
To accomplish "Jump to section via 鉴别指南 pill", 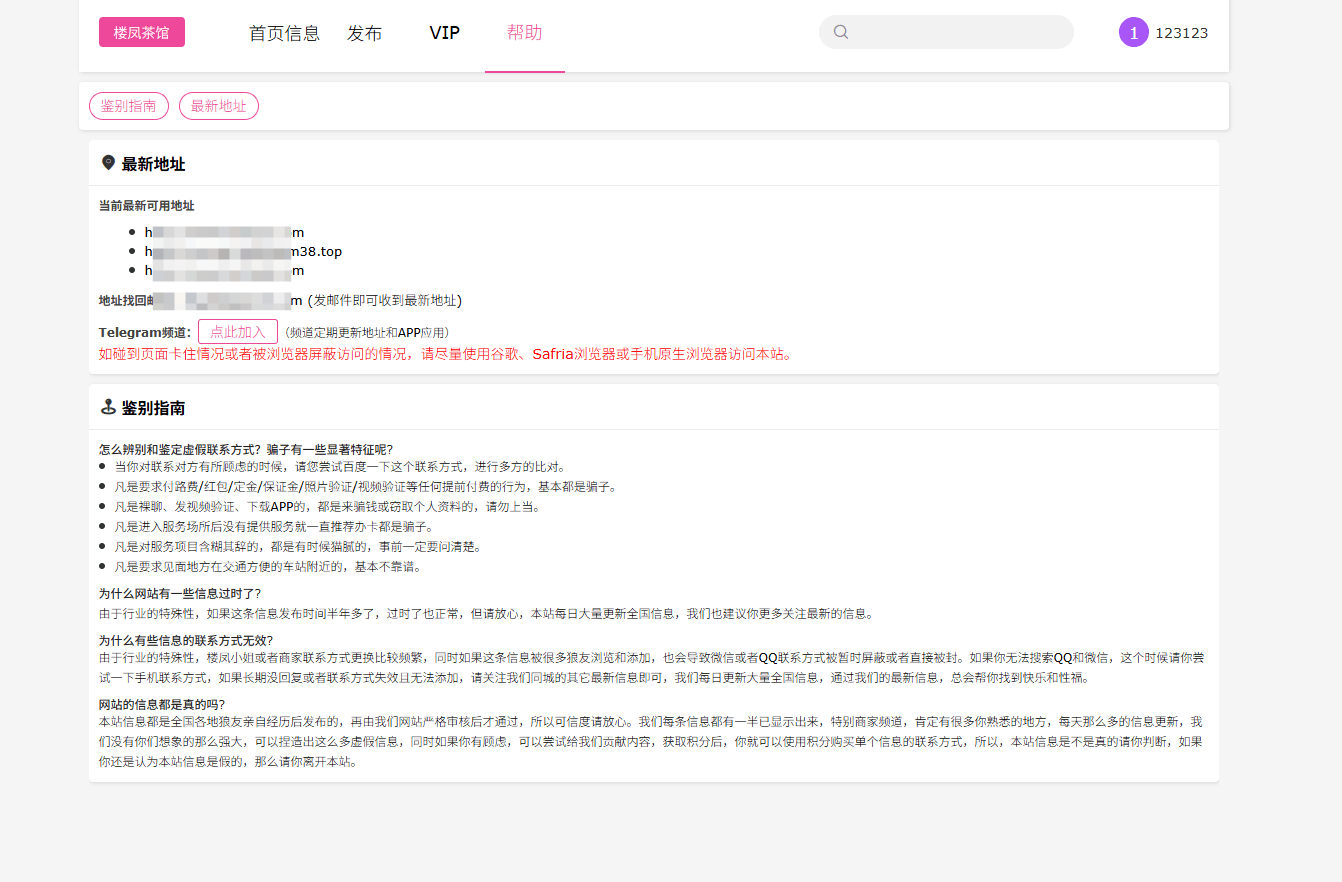I will (x=129, y=106).
